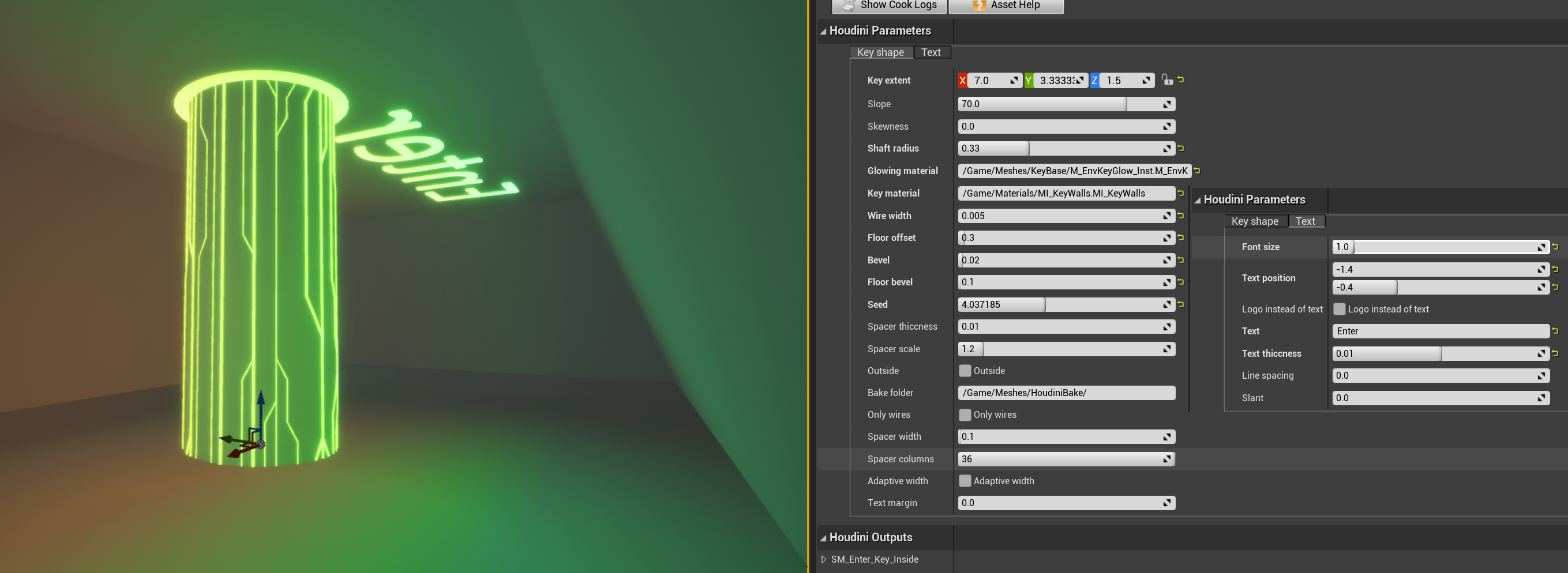Click the Spacer columns spin arrow icon
Viewport: 1568px width, 573px height.
click(1167, 459)
